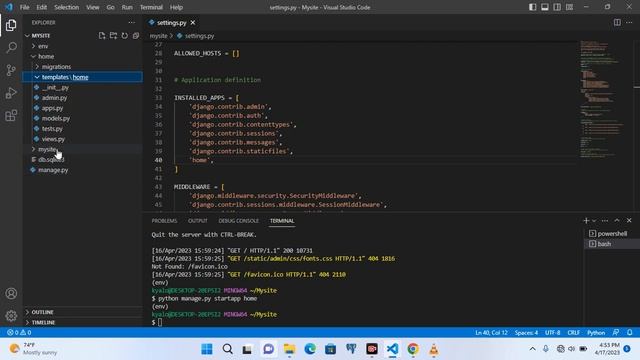Image resolution: width=640 pixels, height=360 pixels.
Task: Open the Run and Debug view
Action: click(x=11, y=93)
